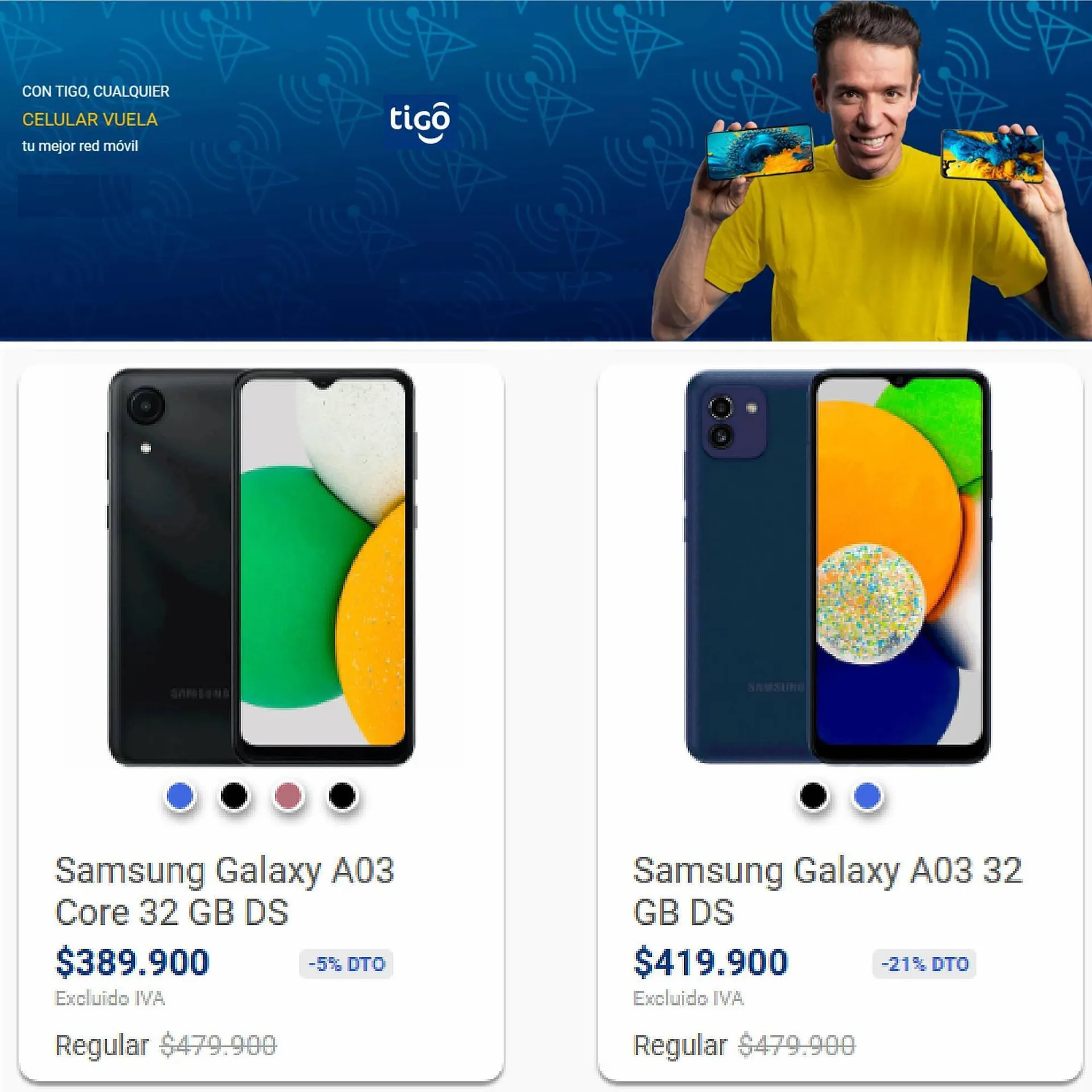The height and width of the screenshot is (1092, 1092).
Task: Open the blue Galaxy A03 product image
Action: pyautogui.click(x=838, y=567)
